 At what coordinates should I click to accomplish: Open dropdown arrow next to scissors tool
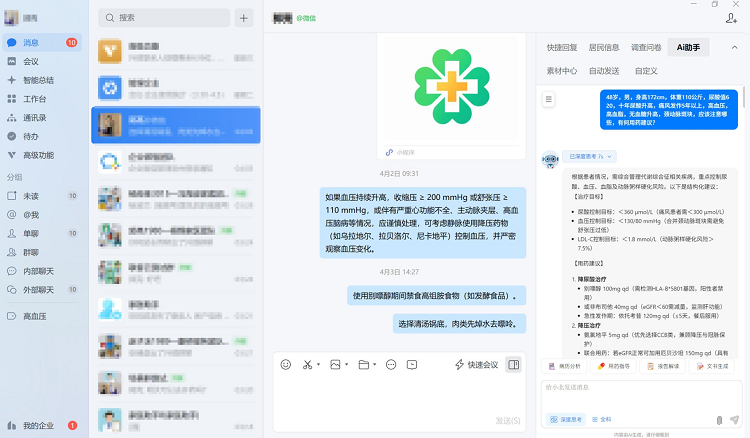320,364
